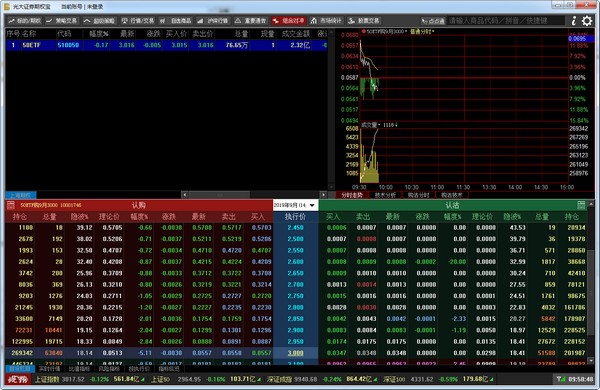Select the 50ETF row in quote list
This screenshot has height=390, width=600.
(166, 45)
